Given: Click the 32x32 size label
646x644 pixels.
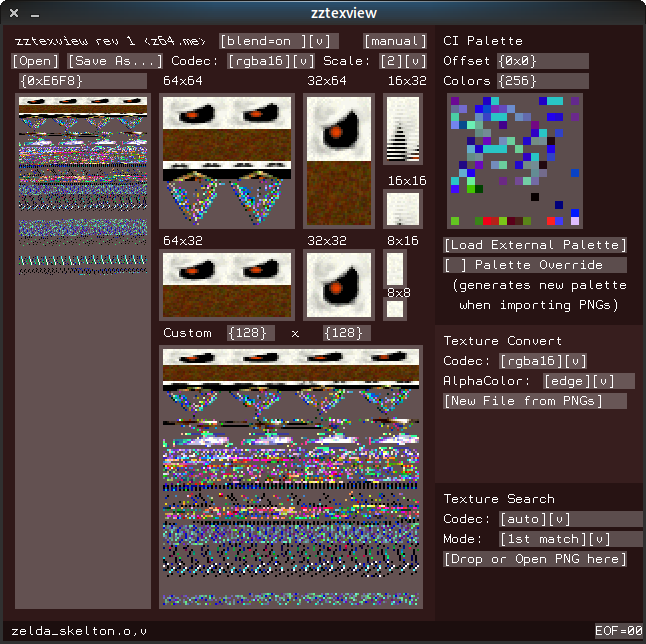Looking at the screenshot, I should click(327, 241).
